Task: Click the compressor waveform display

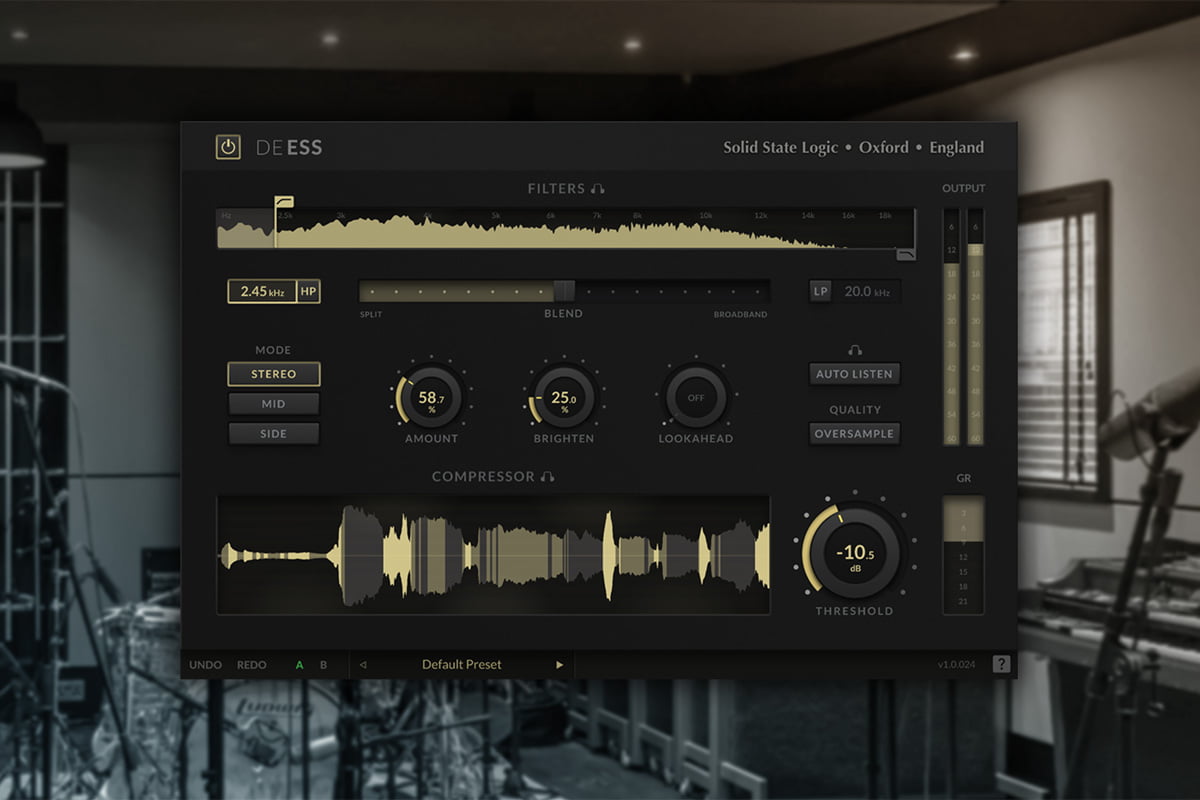Action: tap(494, 555)
